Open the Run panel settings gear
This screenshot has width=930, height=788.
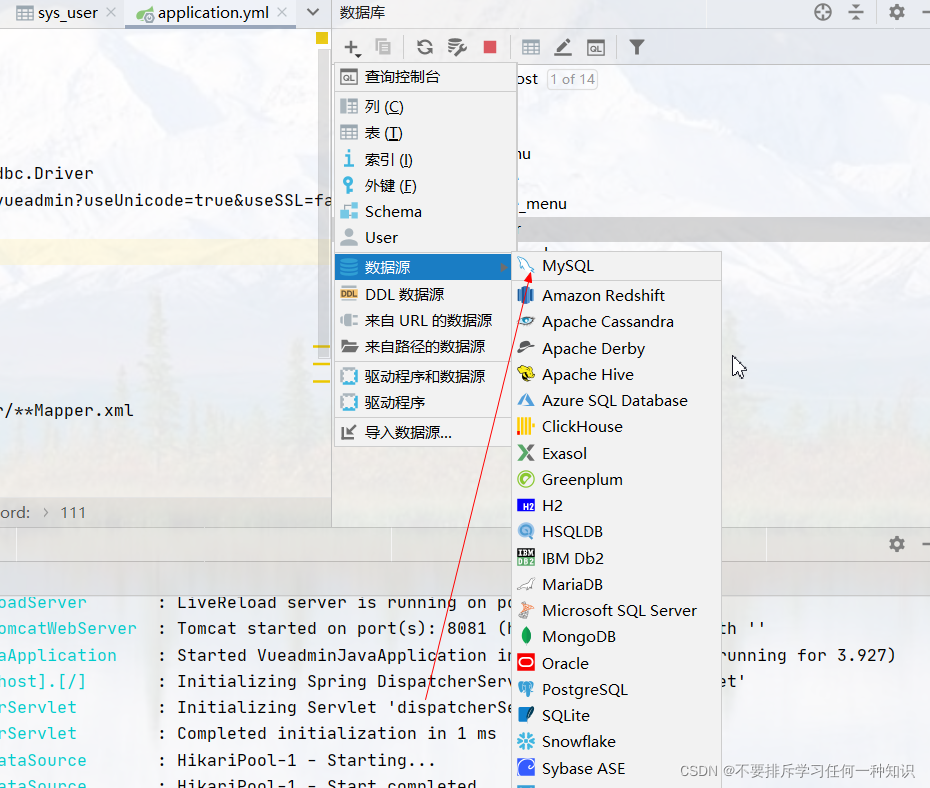tap(897, 544)
